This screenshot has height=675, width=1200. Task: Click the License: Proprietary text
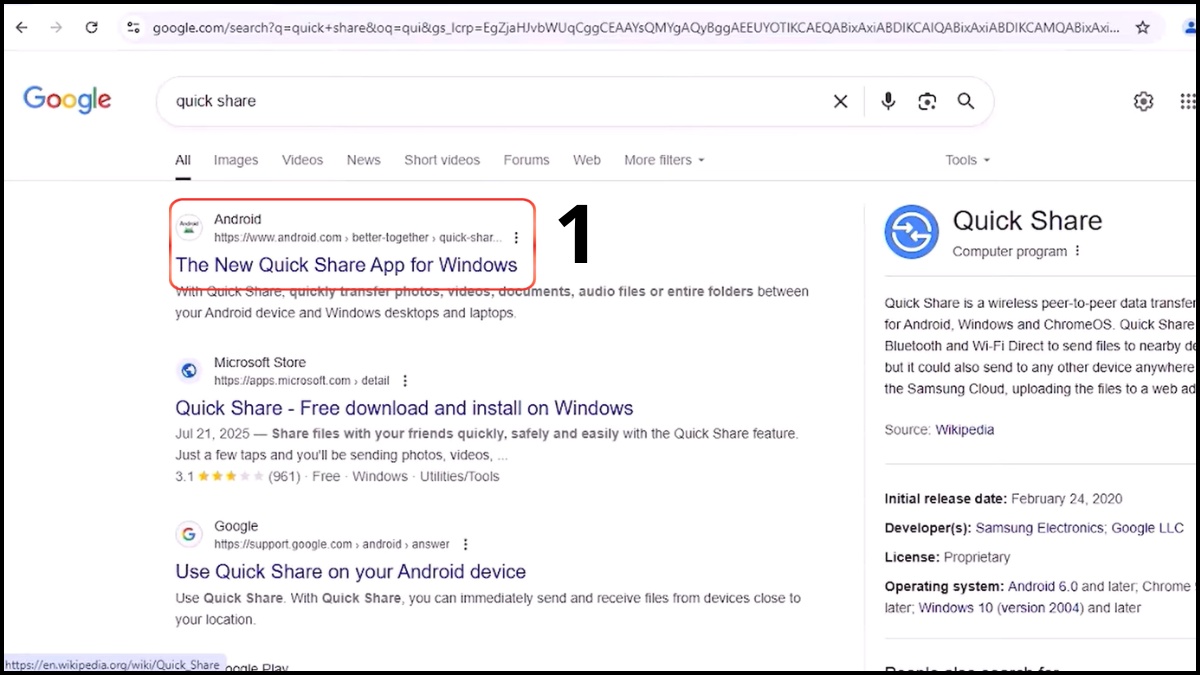[x=948, y=557]
